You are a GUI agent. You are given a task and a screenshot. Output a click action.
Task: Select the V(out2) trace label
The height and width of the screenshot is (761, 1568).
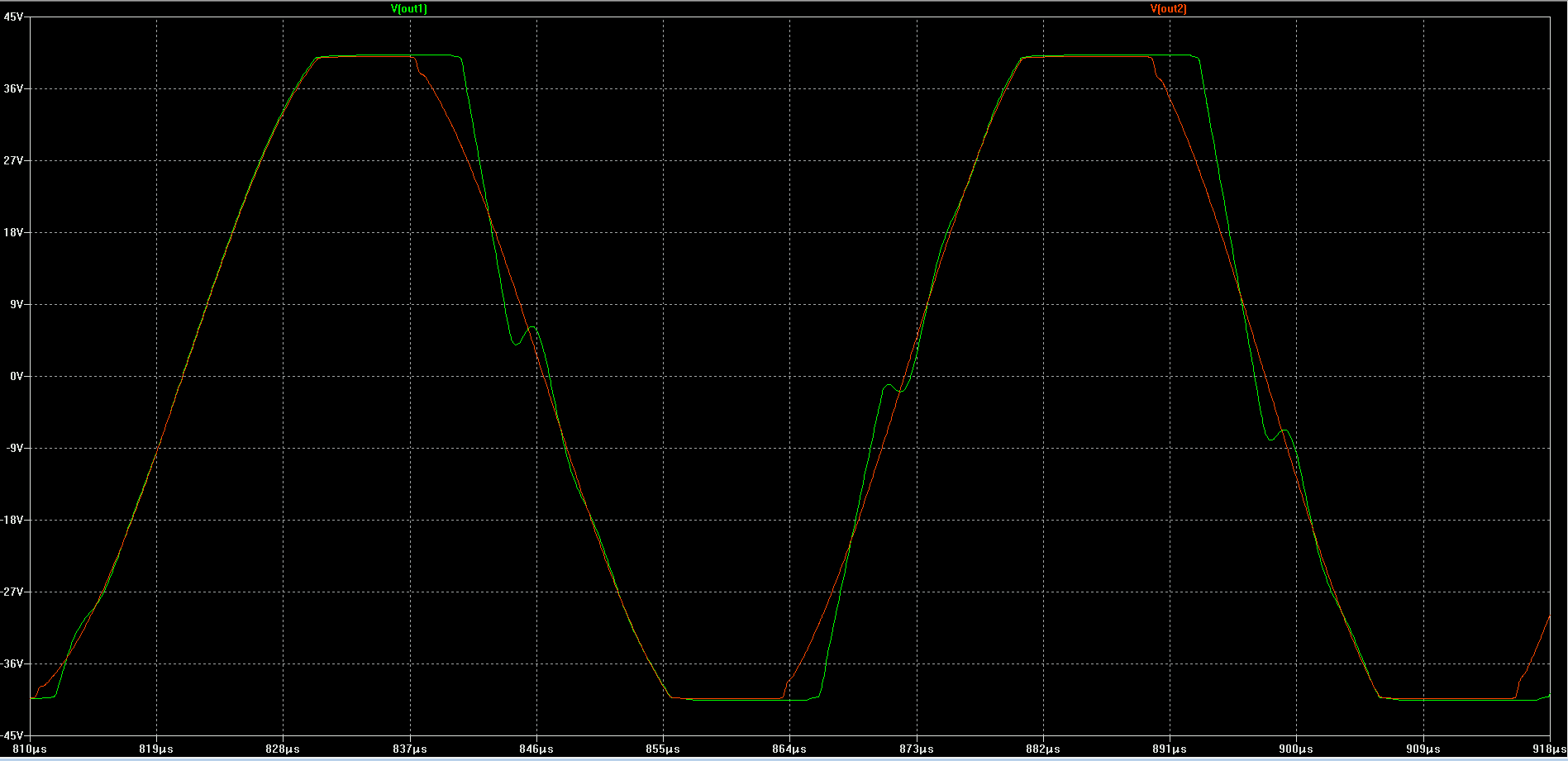(x=1168, y=9)
